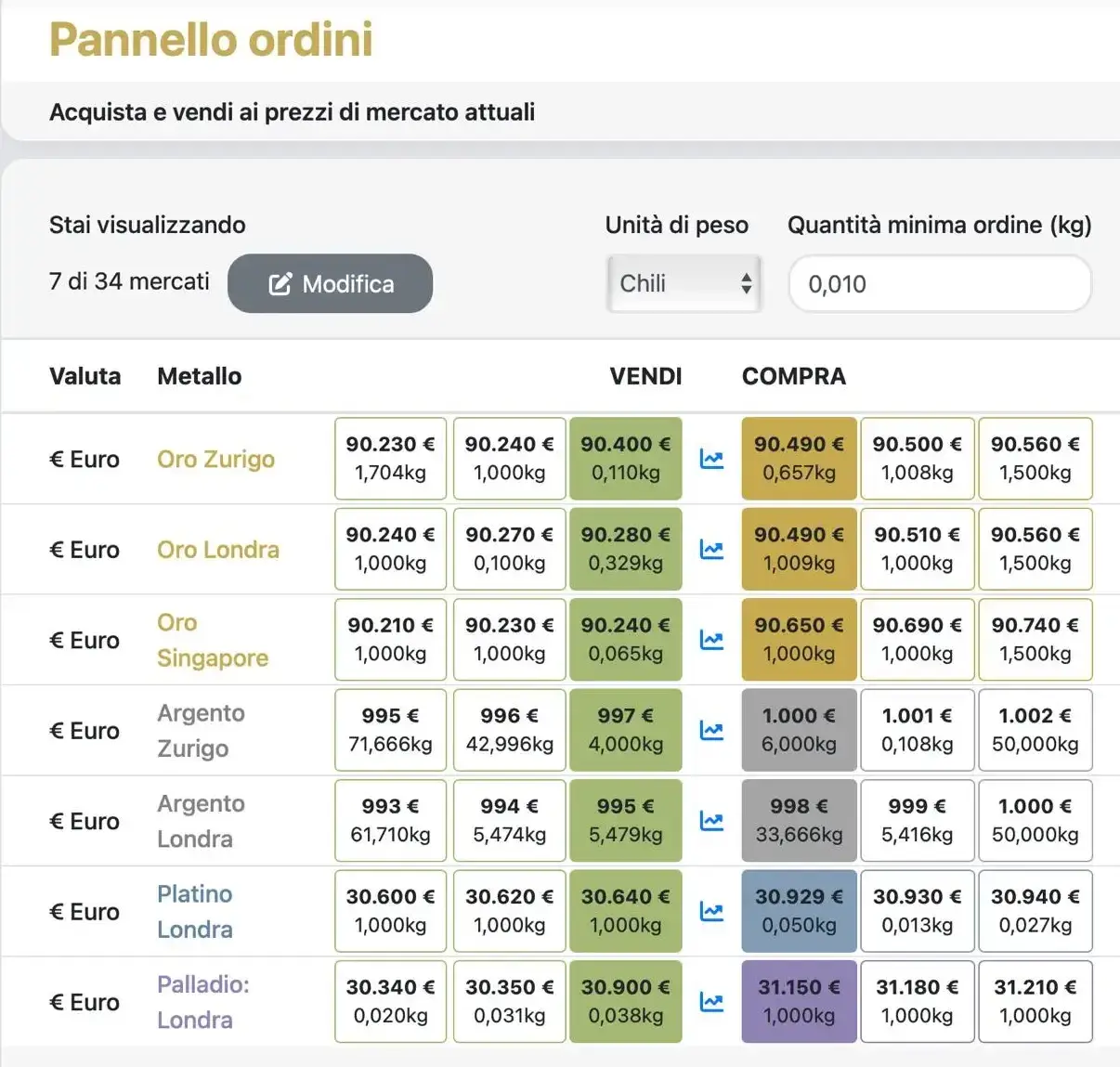1120x1067 pixels.
Task: Click the 90.650 € Oro Singapore buy price
Action: [x=799, y=640]
